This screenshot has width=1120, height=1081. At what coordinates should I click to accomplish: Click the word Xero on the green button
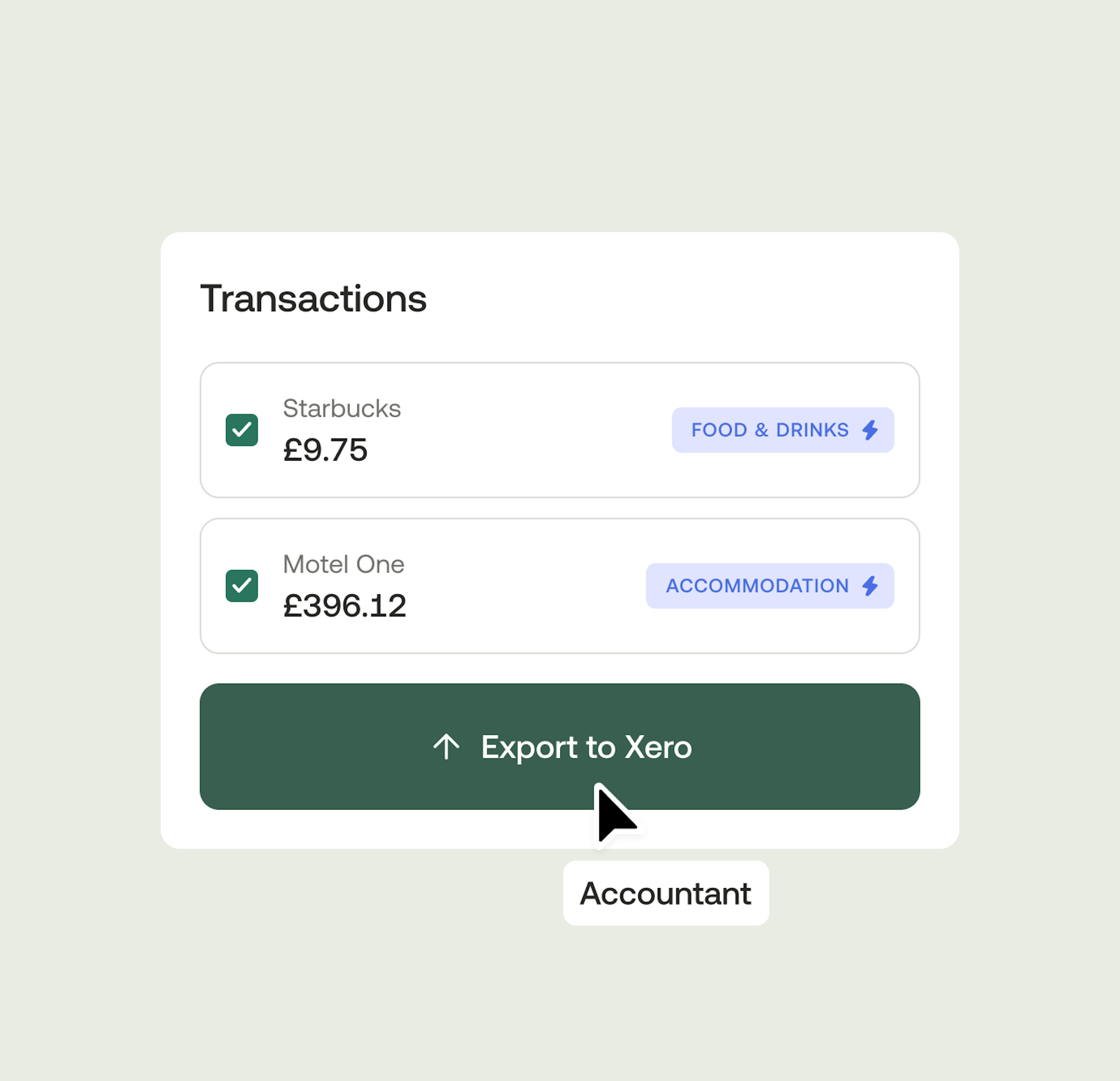pyautogui.click(x=658, y=747)
